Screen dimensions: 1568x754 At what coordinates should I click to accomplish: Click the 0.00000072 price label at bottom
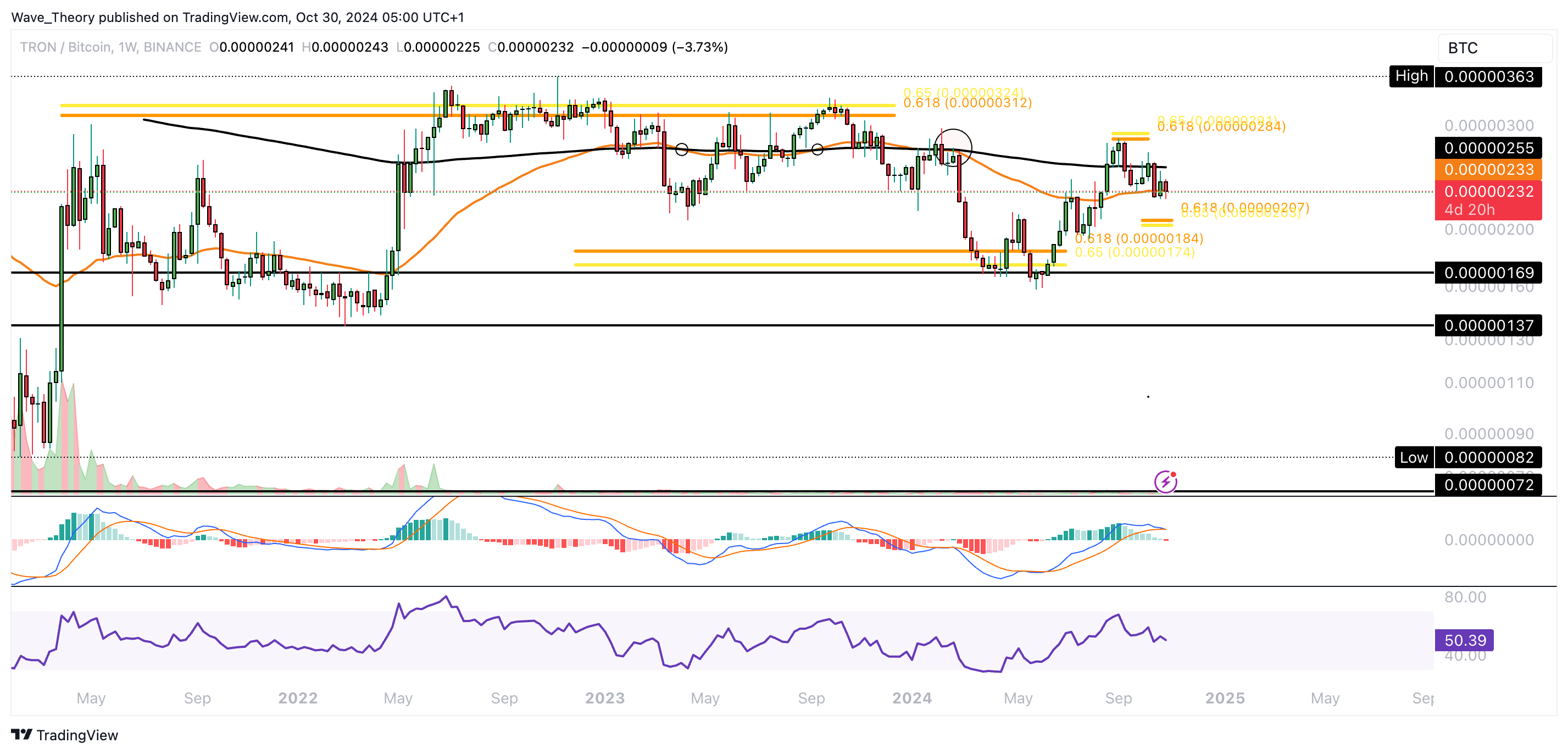tap(1488, 485)
